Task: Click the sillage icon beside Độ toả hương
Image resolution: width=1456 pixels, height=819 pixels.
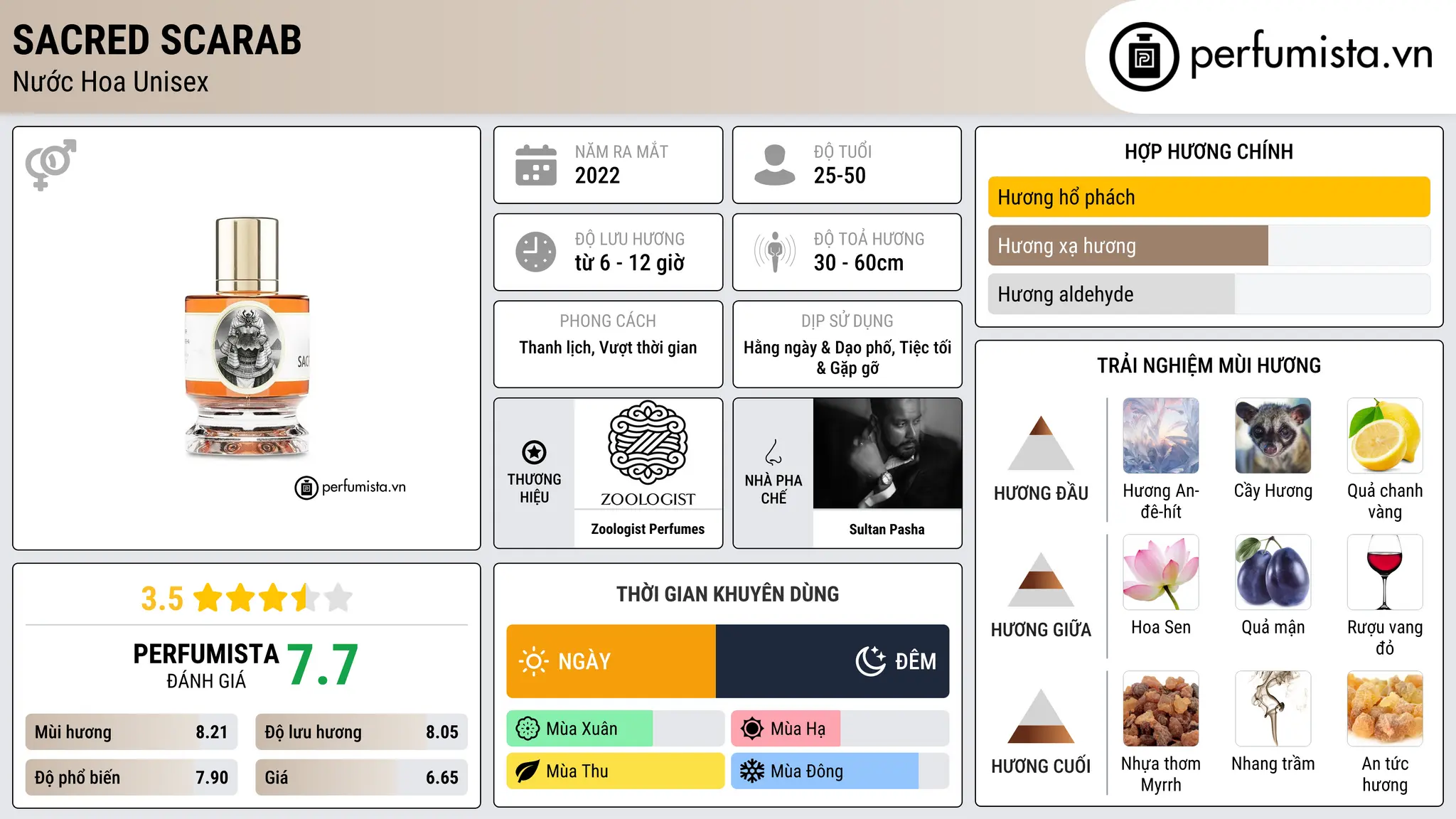Action: pos(775,252)
